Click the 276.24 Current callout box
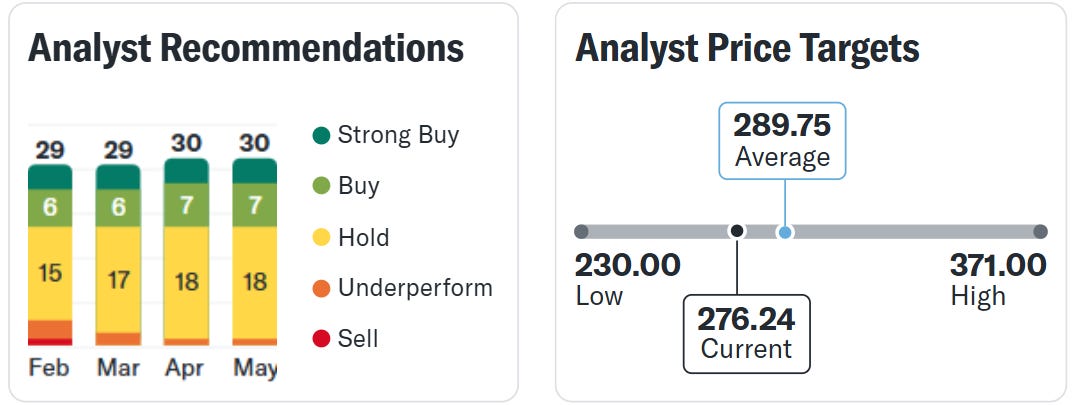Image resolution: width=1074 pixels, height=405 pixels. (x=747, y=334)
